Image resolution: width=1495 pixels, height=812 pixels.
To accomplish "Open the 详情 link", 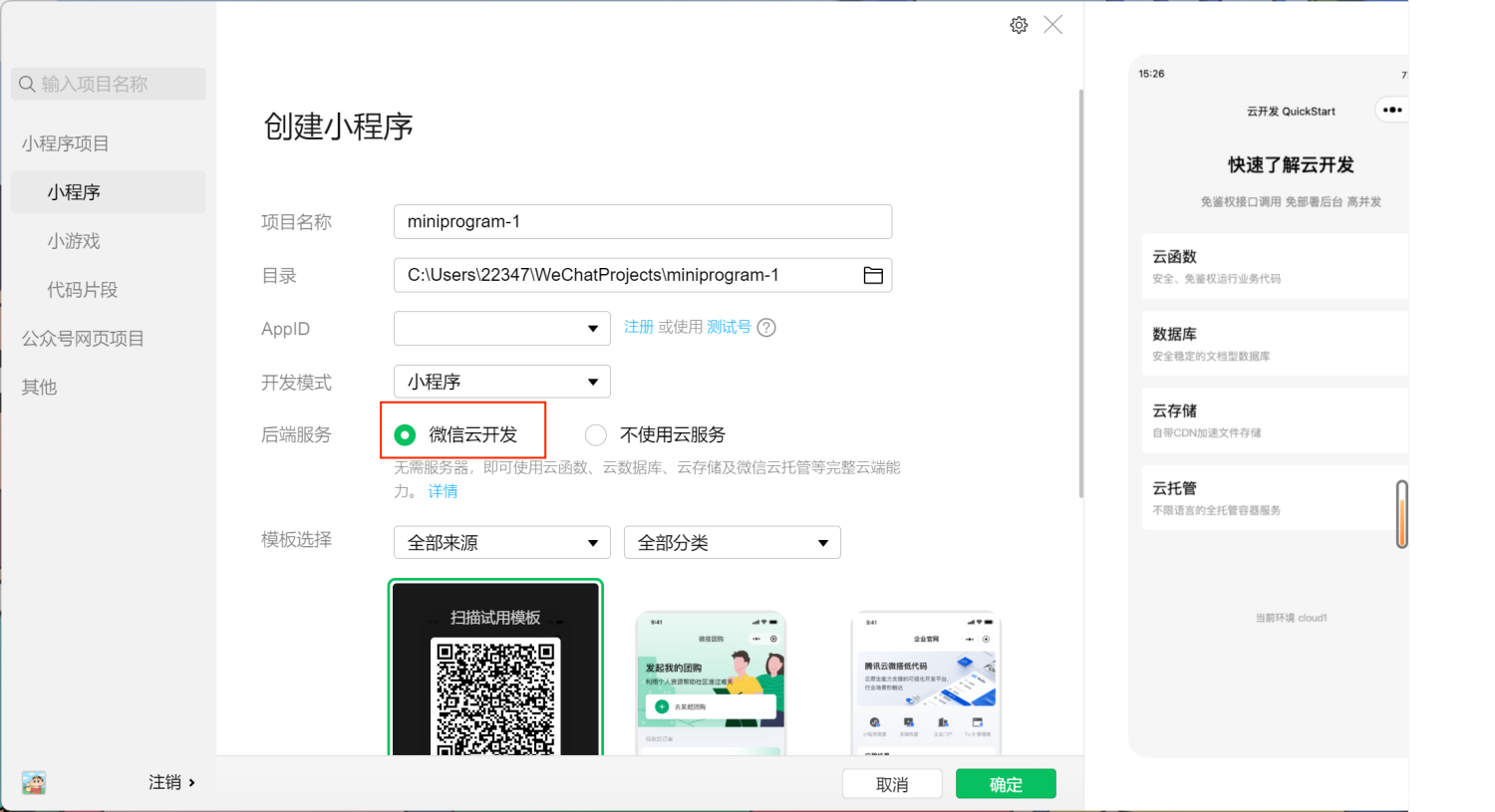I will [x=444, y=491].
